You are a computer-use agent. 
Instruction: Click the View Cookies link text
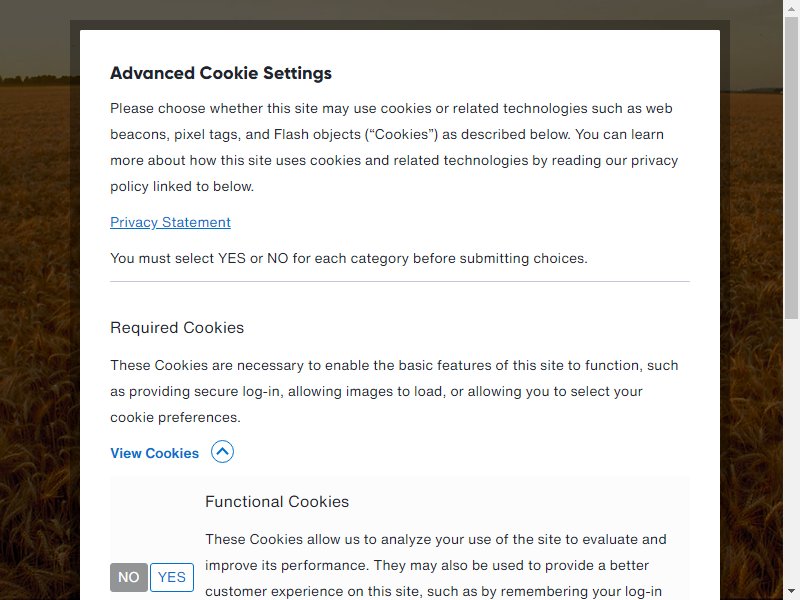tap(155, 453)
